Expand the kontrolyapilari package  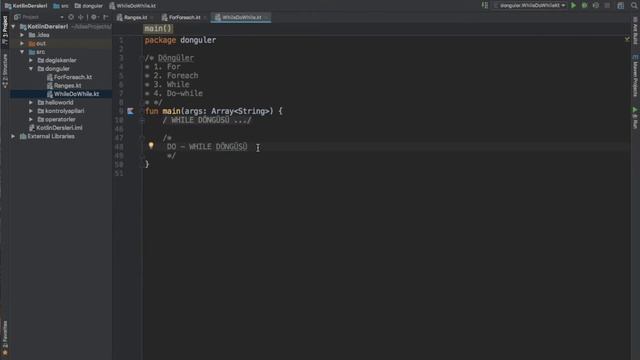[x=31, y=111]
